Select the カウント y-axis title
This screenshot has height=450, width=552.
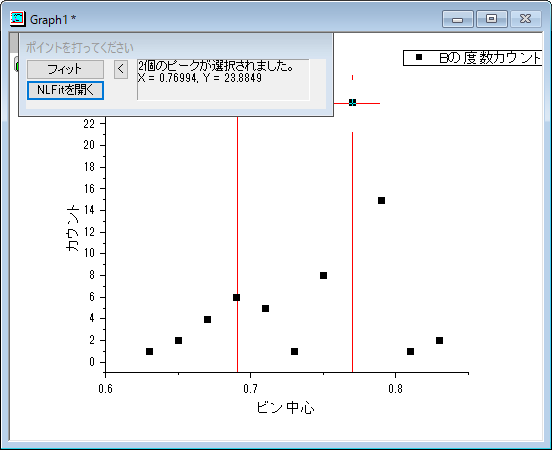tap(73, 227)
